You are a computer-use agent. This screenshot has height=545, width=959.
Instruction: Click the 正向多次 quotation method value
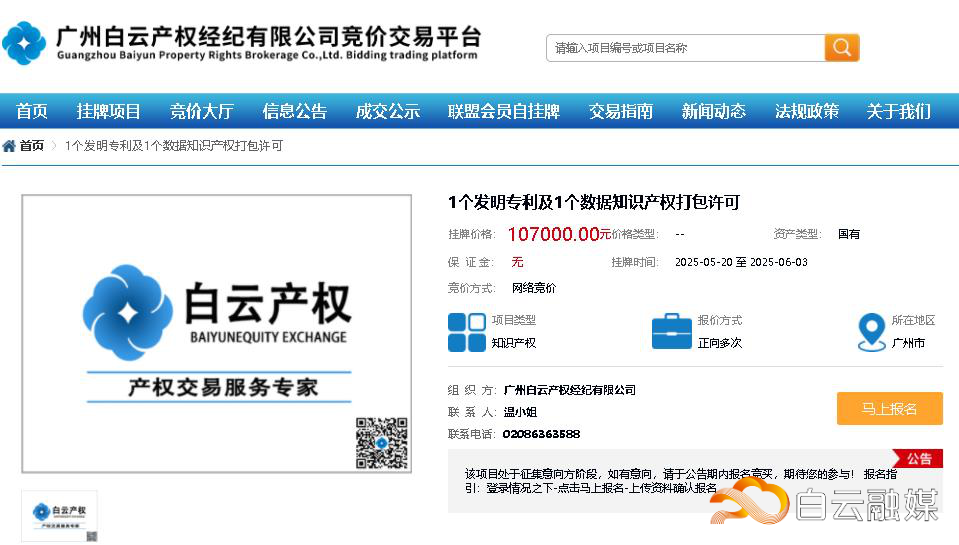(x=720, y=343)
